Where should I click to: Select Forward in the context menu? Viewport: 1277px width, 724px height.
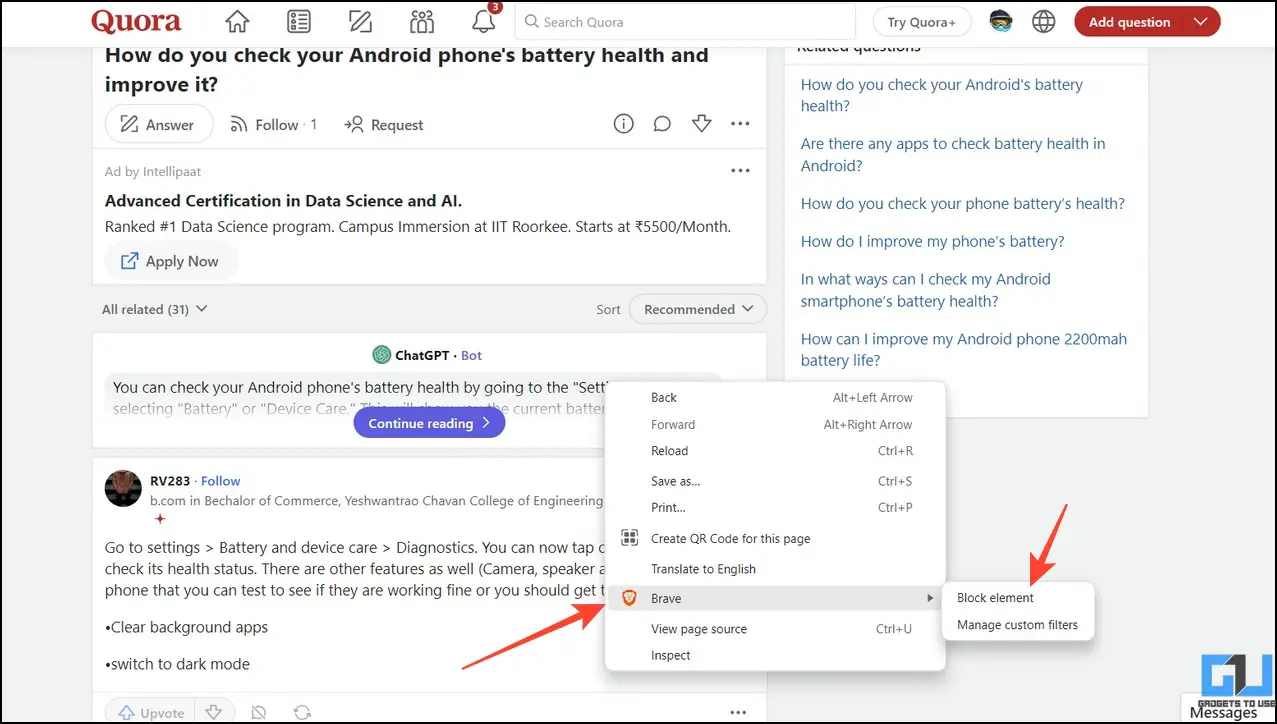pyautogui.click(x=776, y=425)
